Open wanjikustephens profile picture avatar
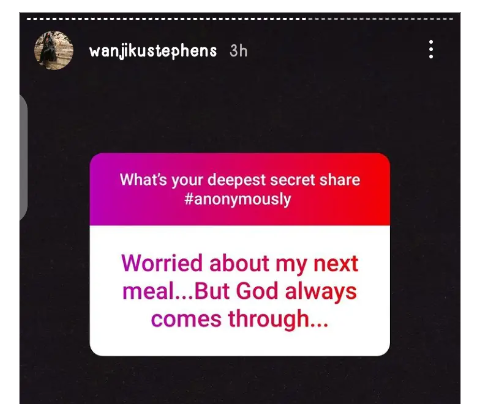480x410 pixels. [54, 50]
